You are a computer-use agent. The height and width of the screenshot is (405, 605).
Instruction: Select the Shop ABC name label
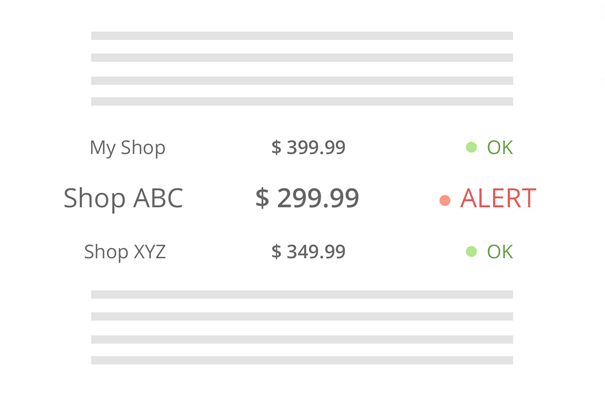tap(123, 198)
